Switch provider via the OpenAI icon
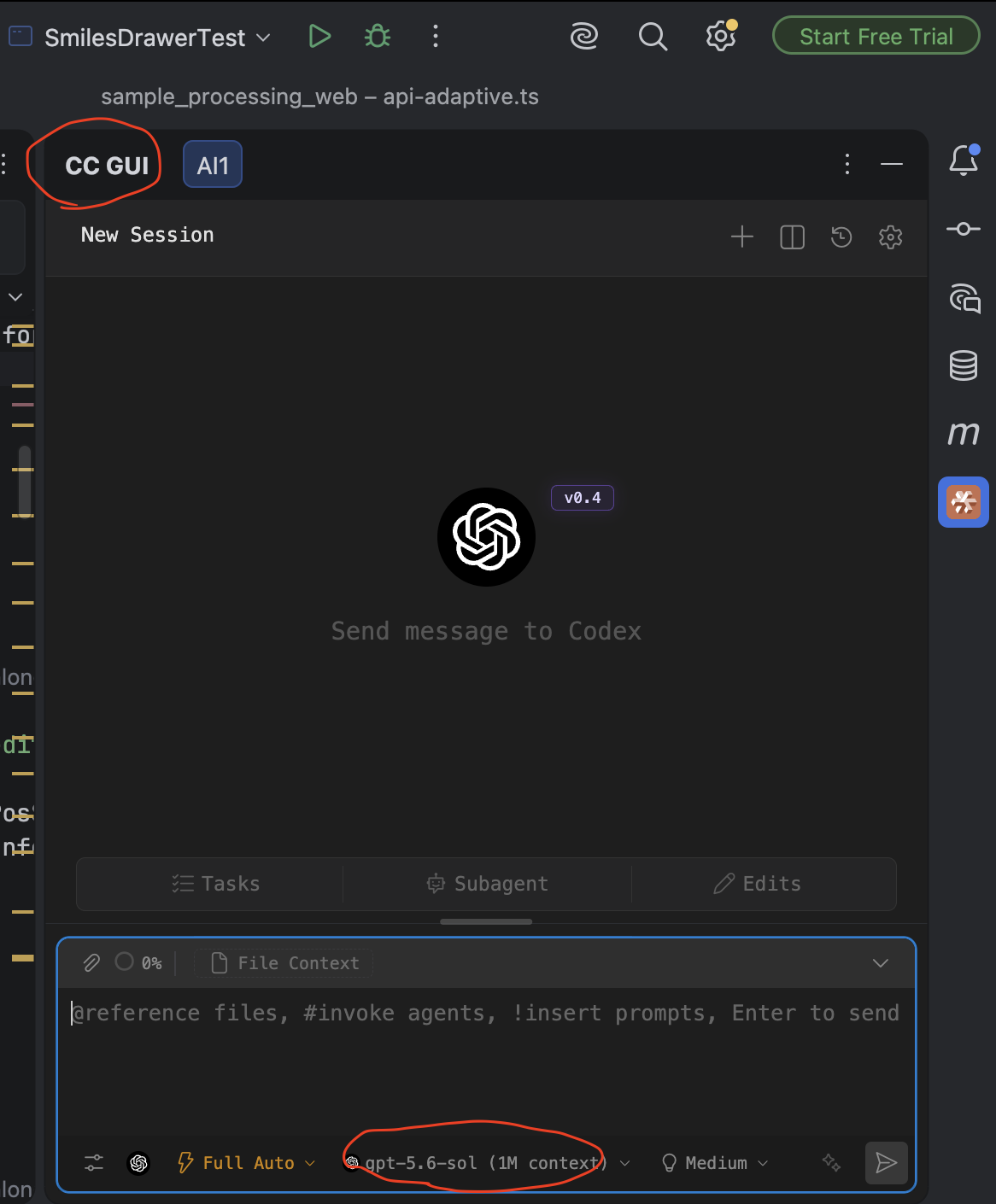The width and height of the screenshot is (996, 1204). (x=138, y=1163)
